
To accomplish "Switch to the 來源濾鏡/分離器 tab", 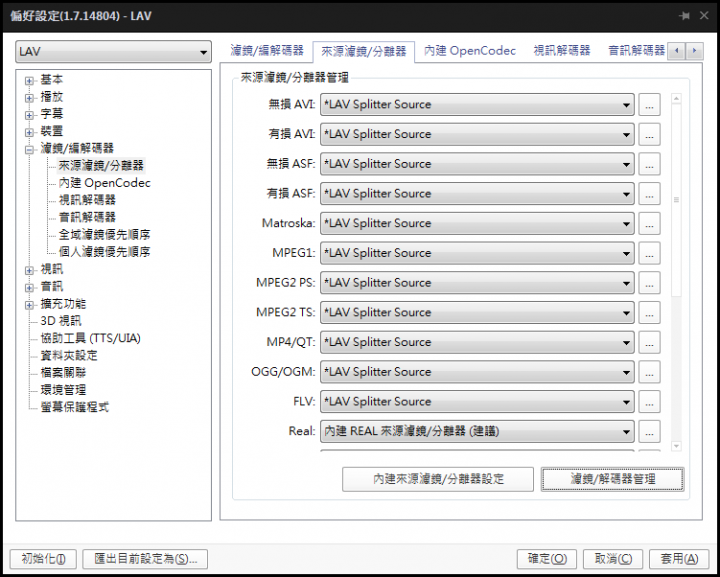I will 364,51.
